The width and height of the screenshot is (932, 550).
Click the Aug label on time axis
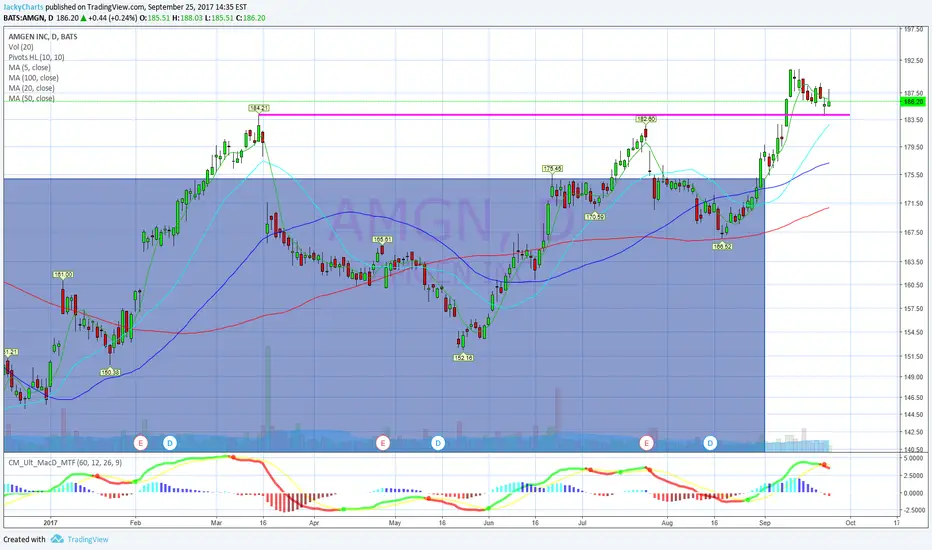[x=667, y=523]
